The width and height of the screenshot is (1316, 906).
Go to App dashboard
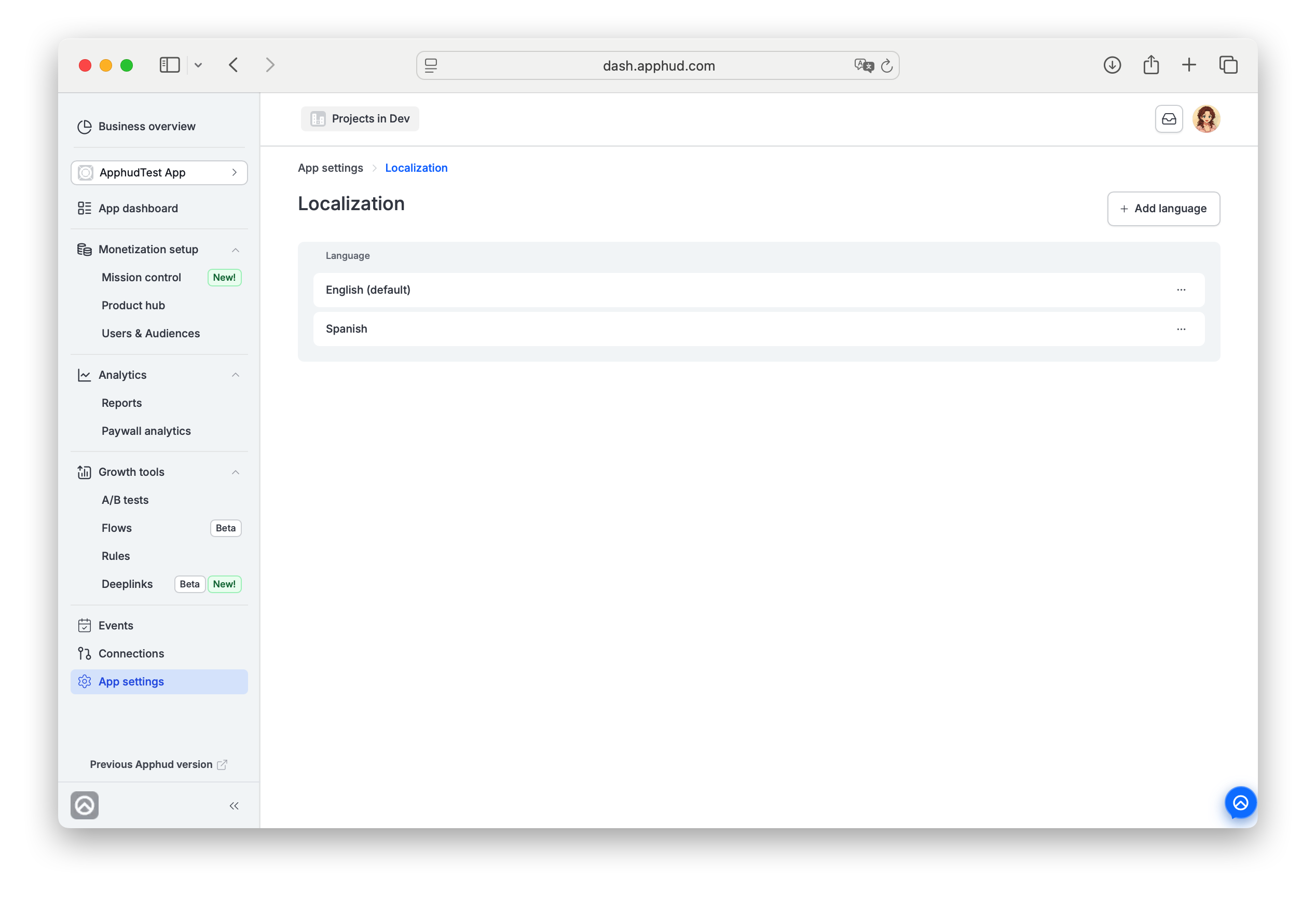(x=138, y=208)
